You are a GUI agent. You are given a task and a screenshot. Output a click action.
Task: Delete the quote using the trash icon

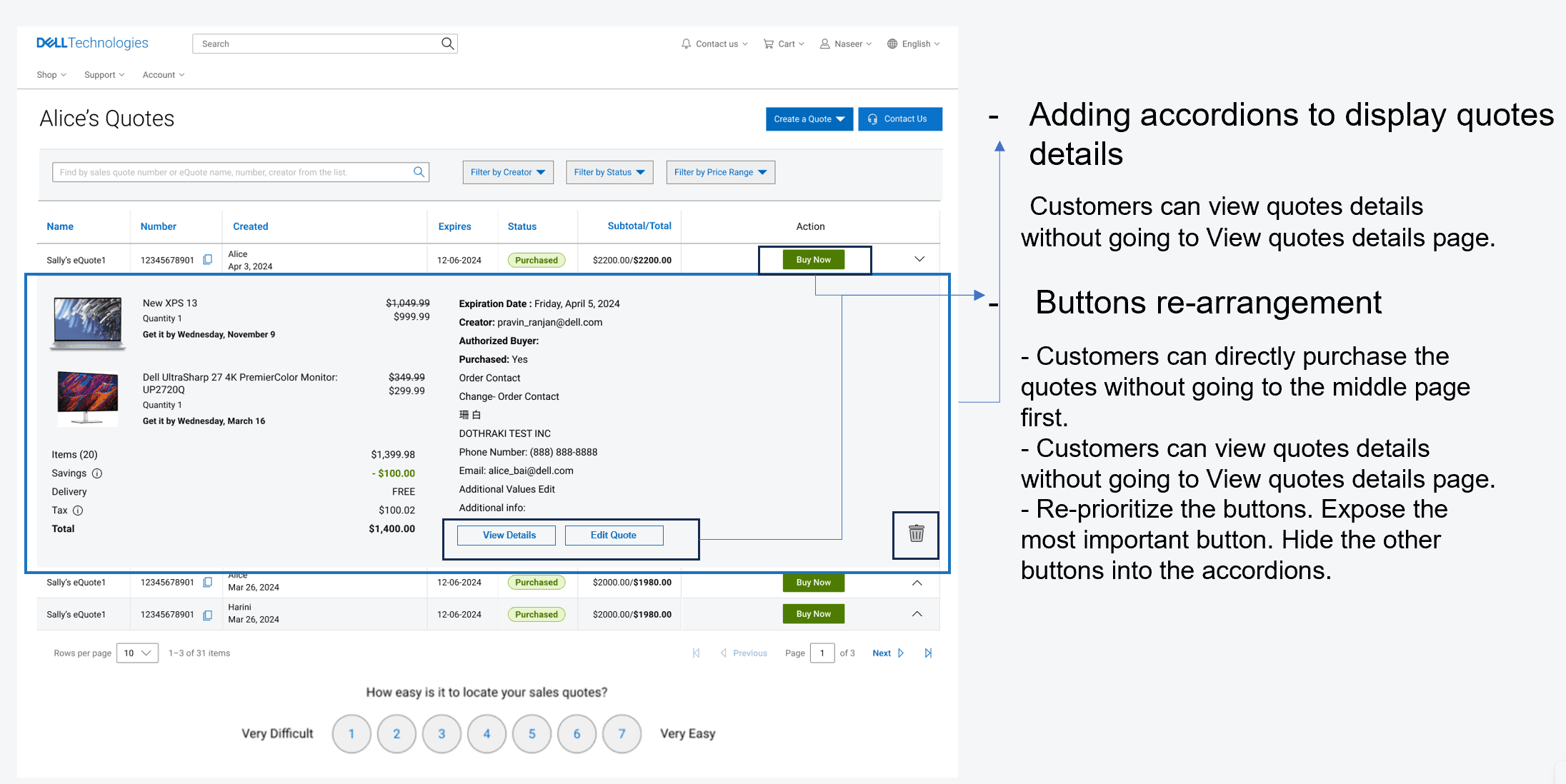click(916, 533)
